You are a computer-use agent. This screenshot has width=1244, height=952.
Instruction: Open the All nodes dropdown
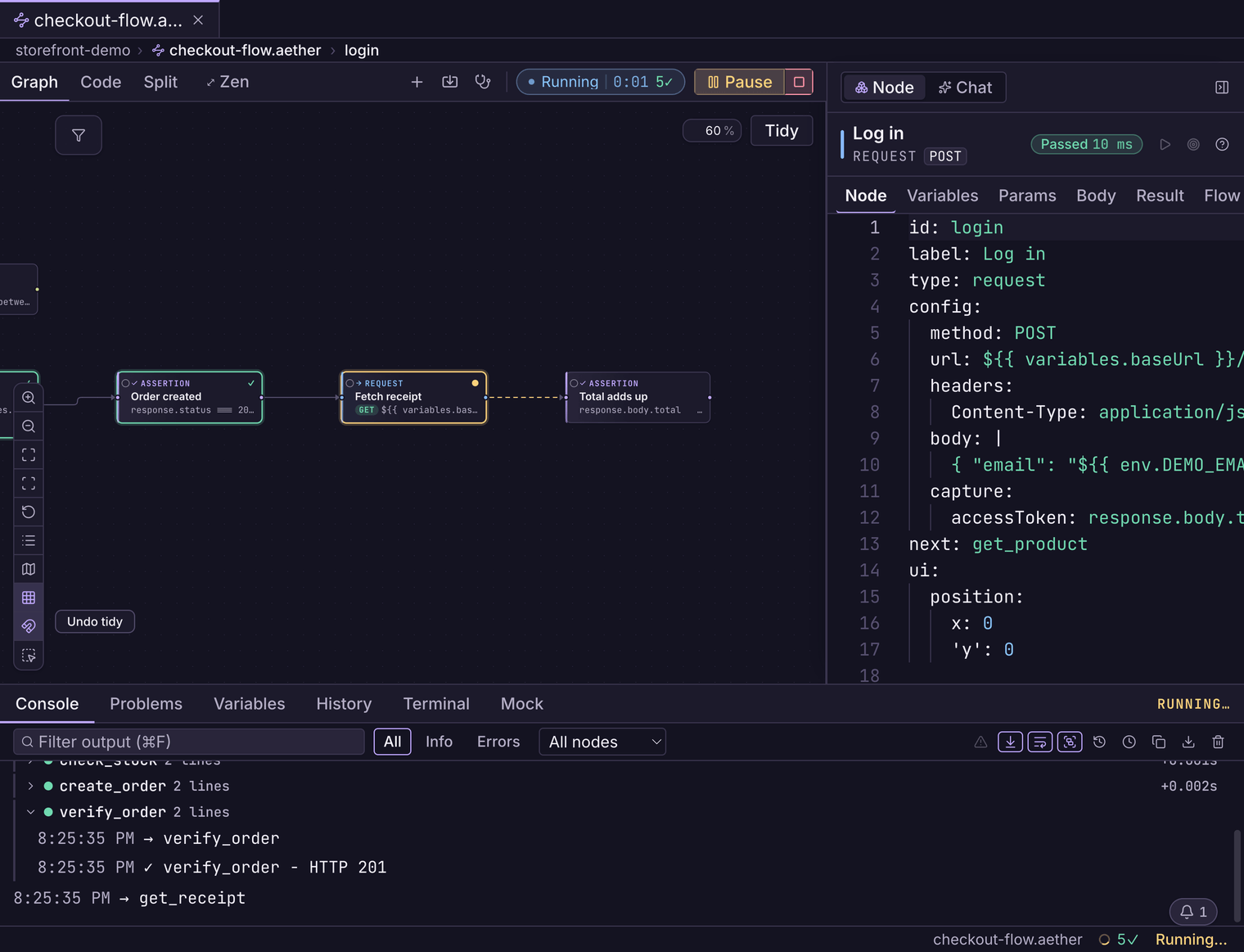click(602, 742)
